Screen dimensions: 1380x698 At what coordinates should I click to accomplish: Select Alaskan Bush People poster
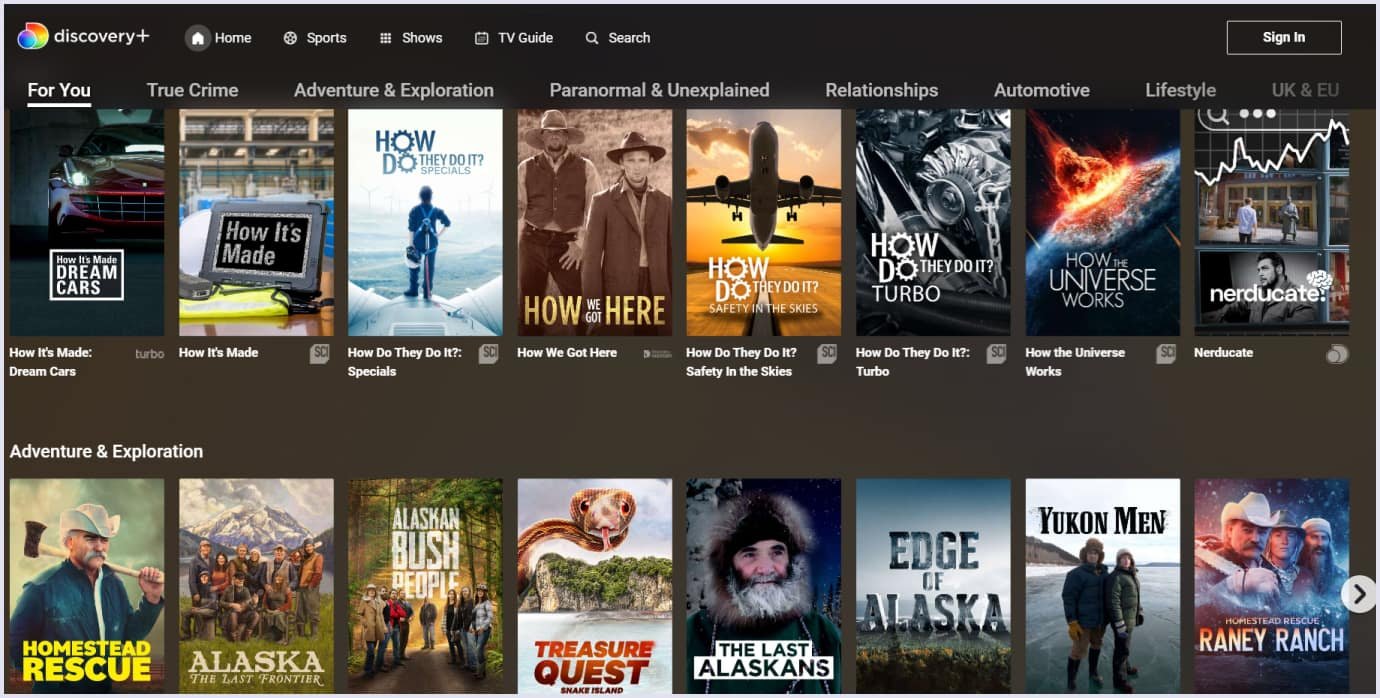click(x=425, y=586)
